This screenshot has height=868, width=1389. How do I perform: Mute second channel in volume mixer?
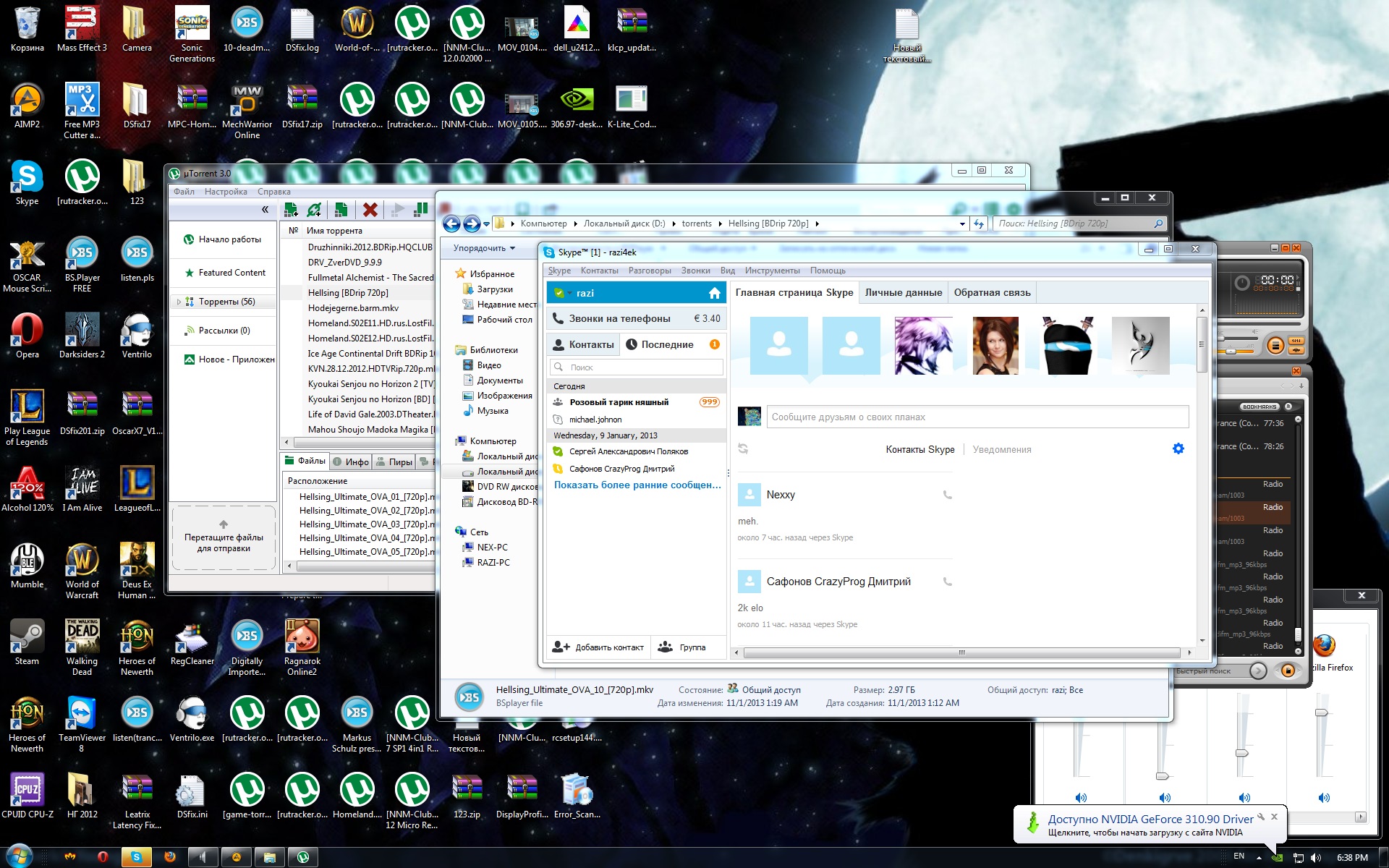coord(1165,798)
